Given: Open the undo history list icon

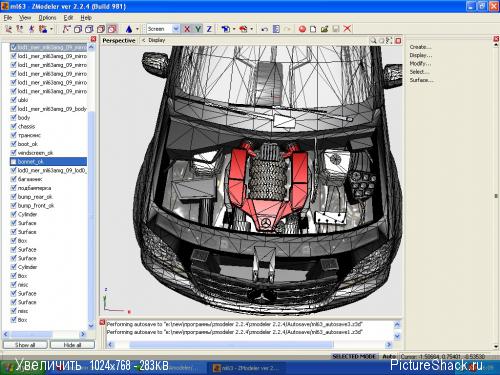Looking at the screenshot, I should tap(276, 29).
